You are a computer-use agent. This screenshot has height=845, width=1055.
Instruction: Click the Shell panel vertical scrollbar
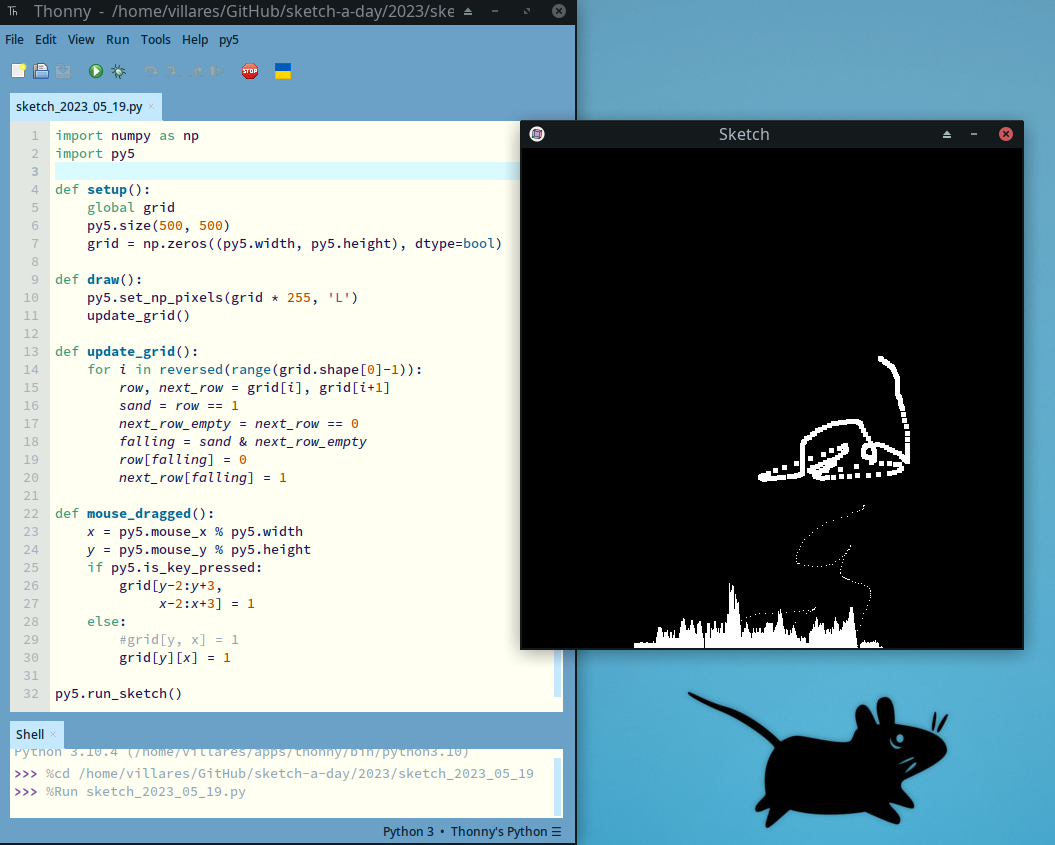[558, 785]
